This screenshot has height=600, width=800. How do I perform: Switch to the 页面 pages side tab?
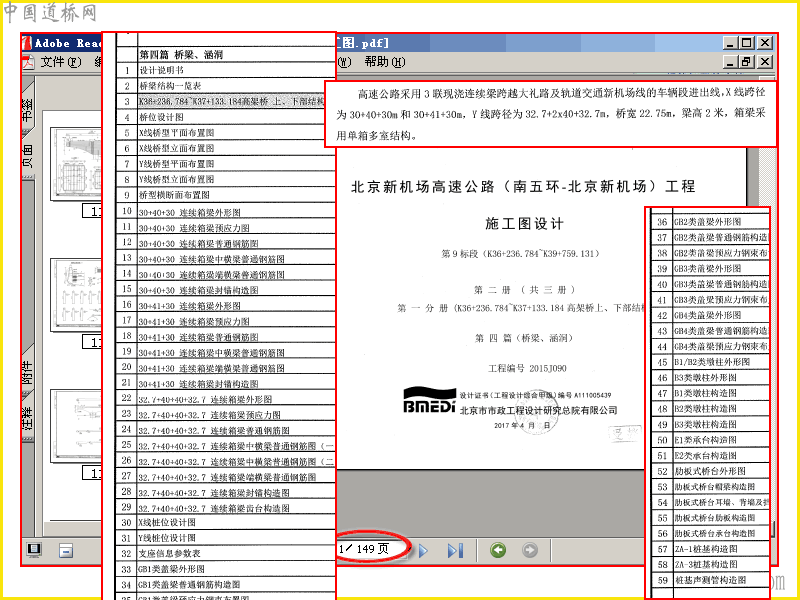(x=28, y=156)
